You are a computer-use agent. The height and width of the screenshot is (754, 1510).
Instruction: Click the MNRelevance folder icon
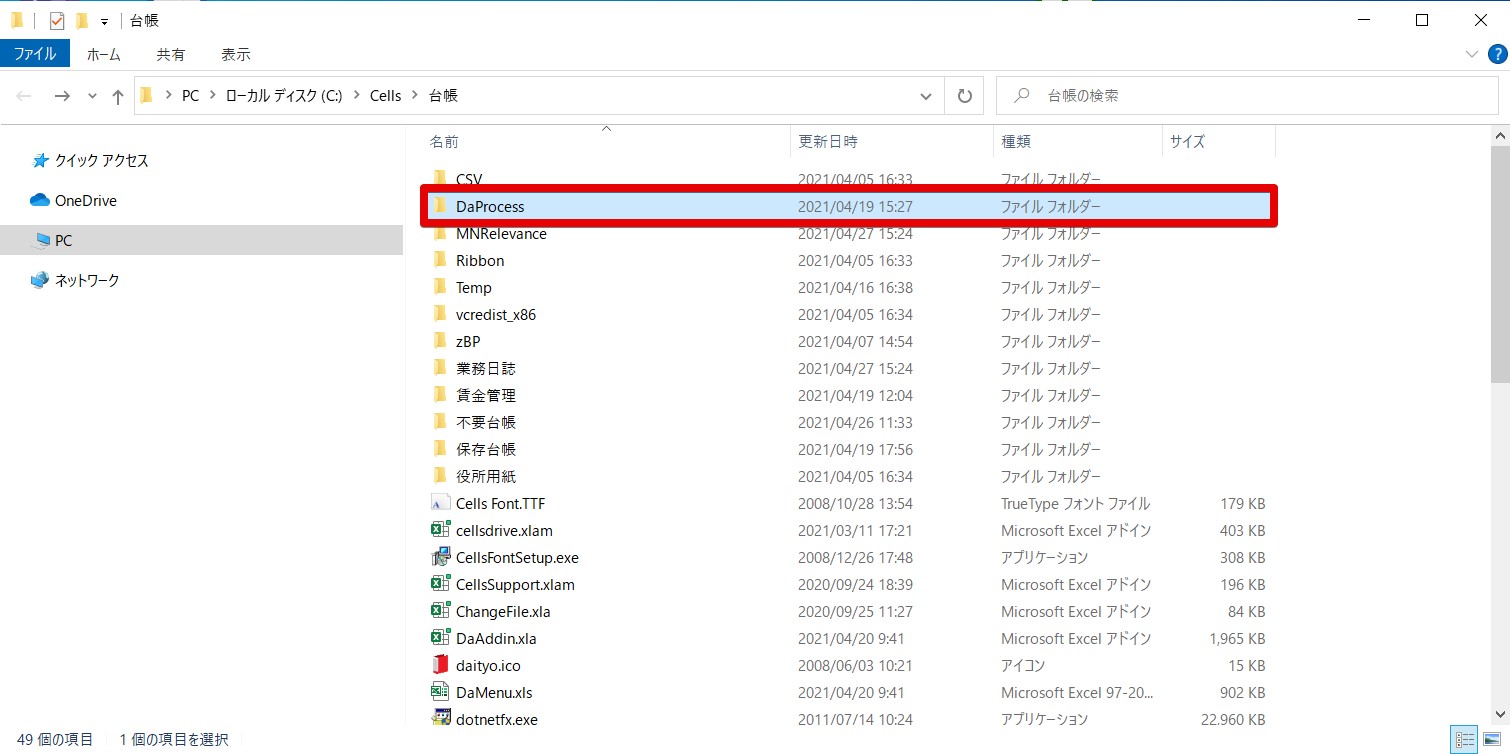point(440,233)
